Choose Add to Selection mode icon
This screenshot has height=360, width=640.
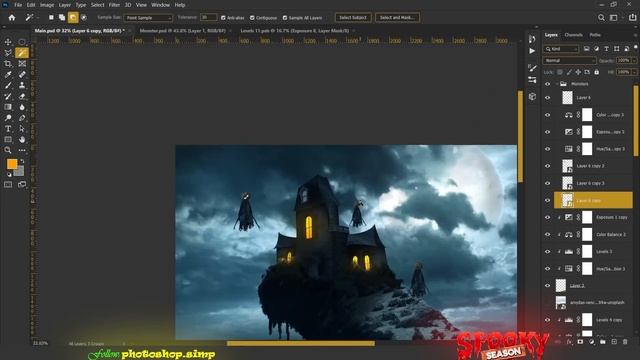pyautogui.click(x=62, y=18)
